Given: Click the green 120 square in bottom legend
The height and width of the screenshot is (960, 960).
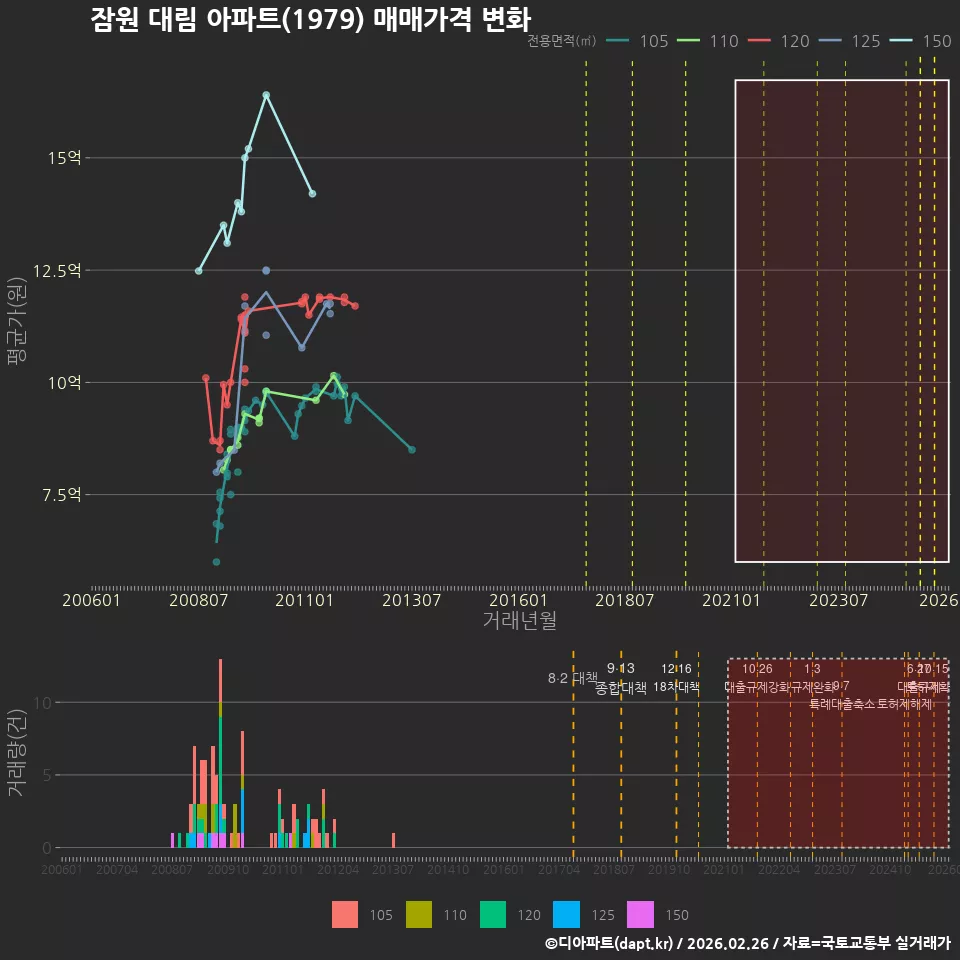Looking at the screenshot, I should pos(493,915).
